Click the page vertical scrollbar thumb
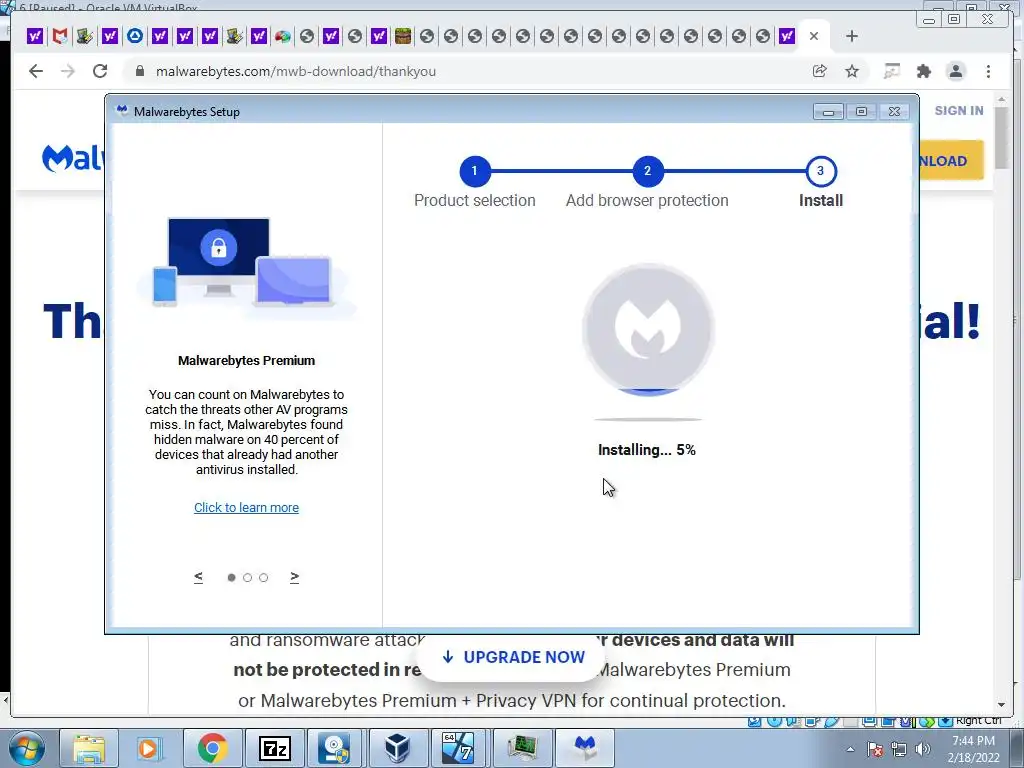The width and height of the screenshot is (1024, 768). pyautogui.click(x=1002, y=138)
